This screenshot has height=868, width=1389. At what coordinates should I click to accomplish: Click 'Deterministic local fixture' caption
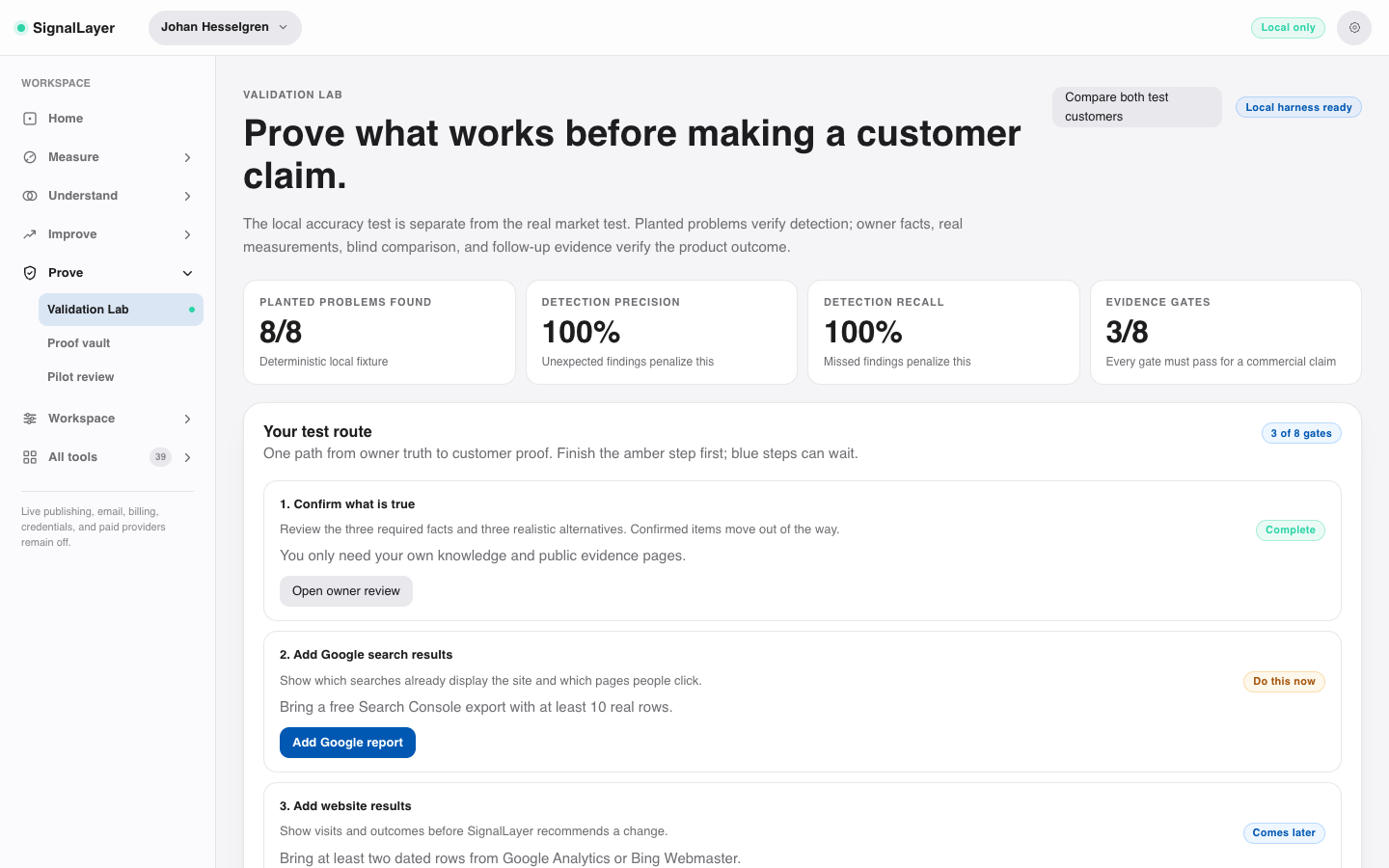click(324, 362)
